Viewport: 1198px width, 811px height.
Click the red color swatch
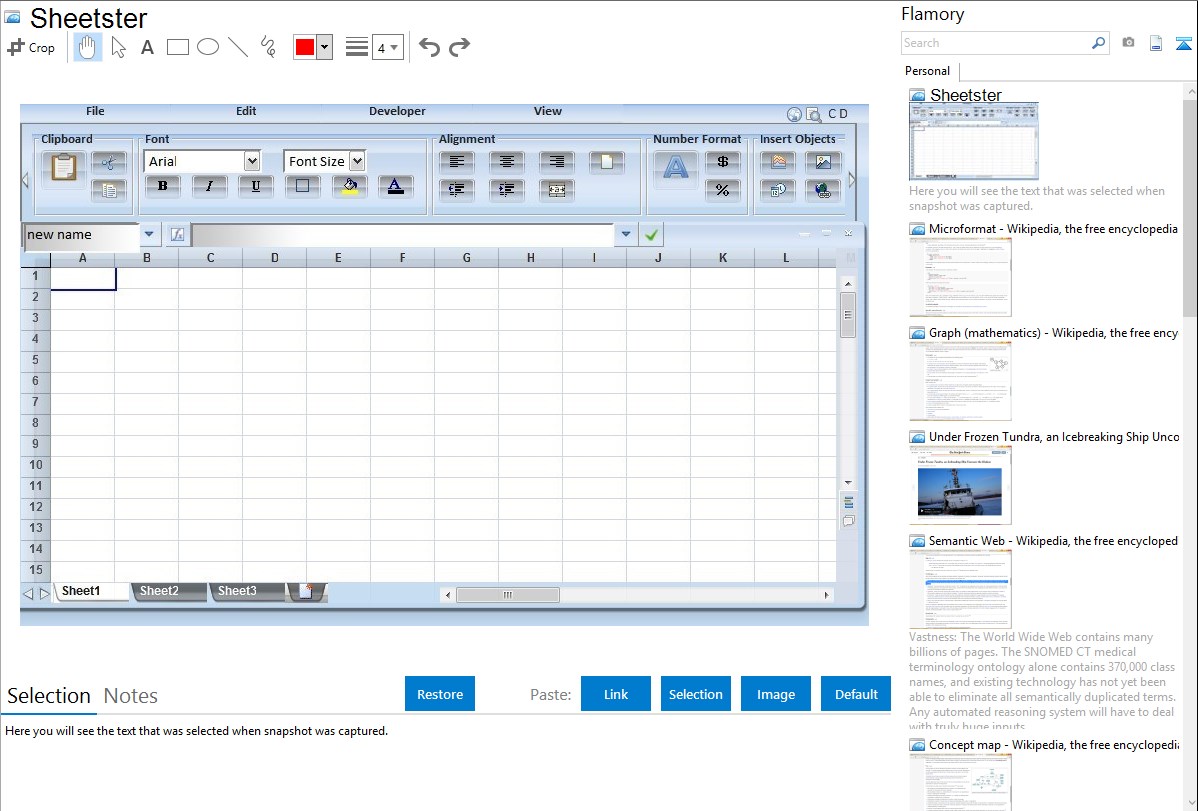tap(305, 47)
